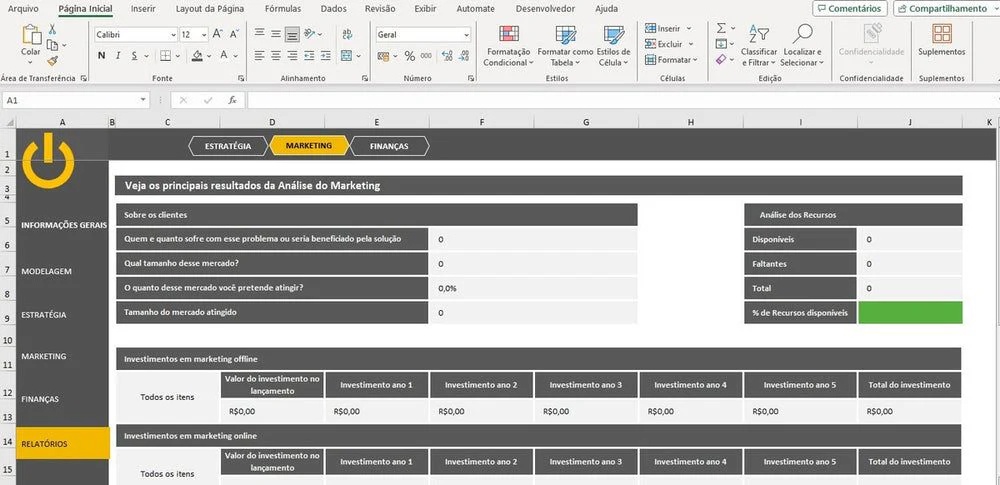Apply the font color A
The image size is (1000, 485).
pyautogui.click(x=224, y=56)
